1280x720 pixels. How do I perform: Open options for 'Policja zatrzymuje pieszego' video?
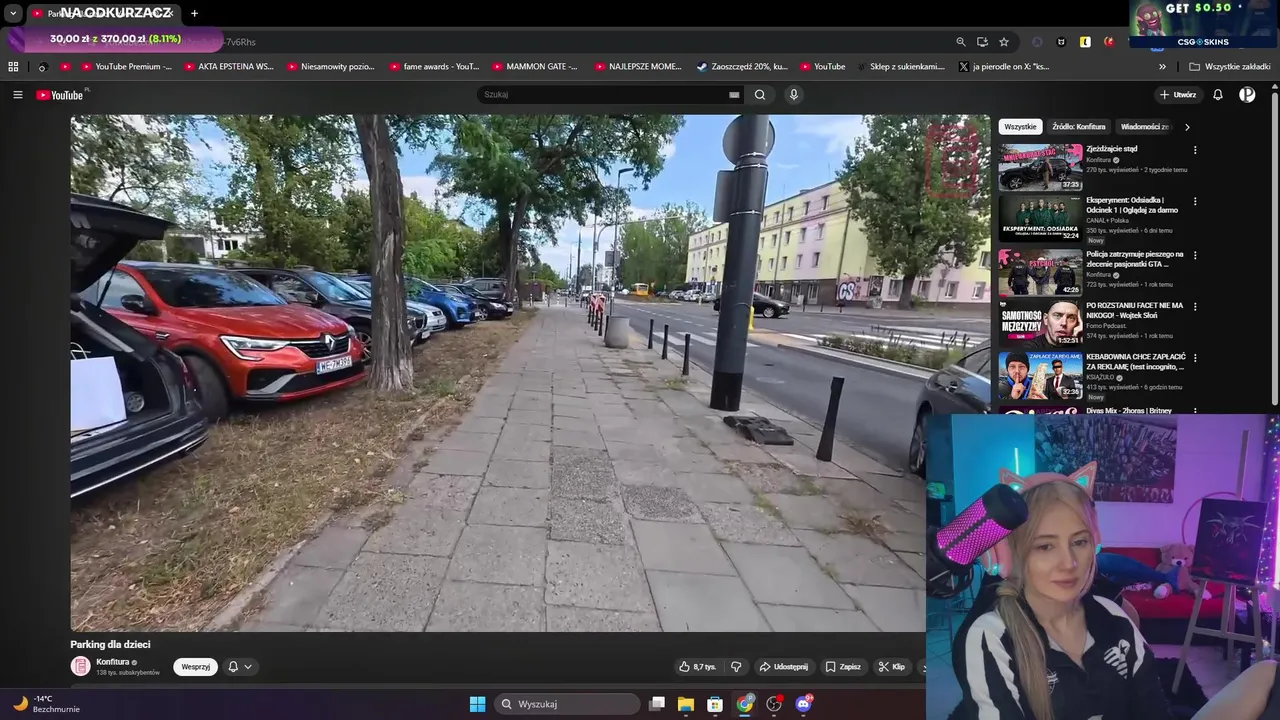(1195, 255)
